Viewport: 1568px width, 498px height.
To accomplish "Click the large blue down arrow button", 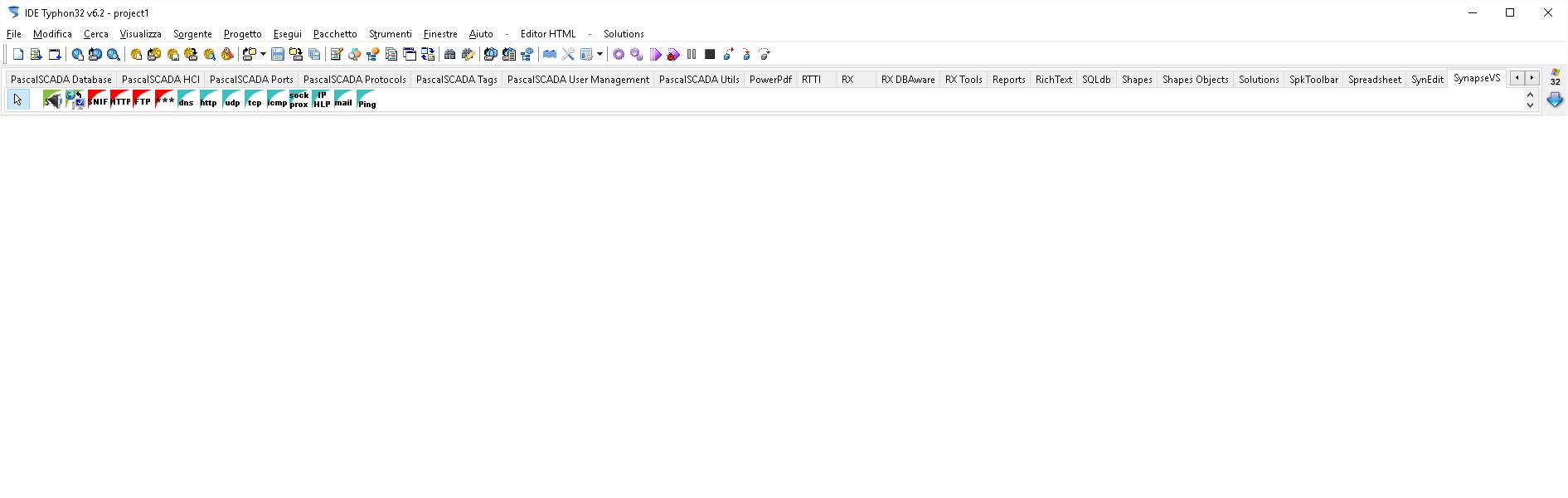I will tap(1555, 100).
